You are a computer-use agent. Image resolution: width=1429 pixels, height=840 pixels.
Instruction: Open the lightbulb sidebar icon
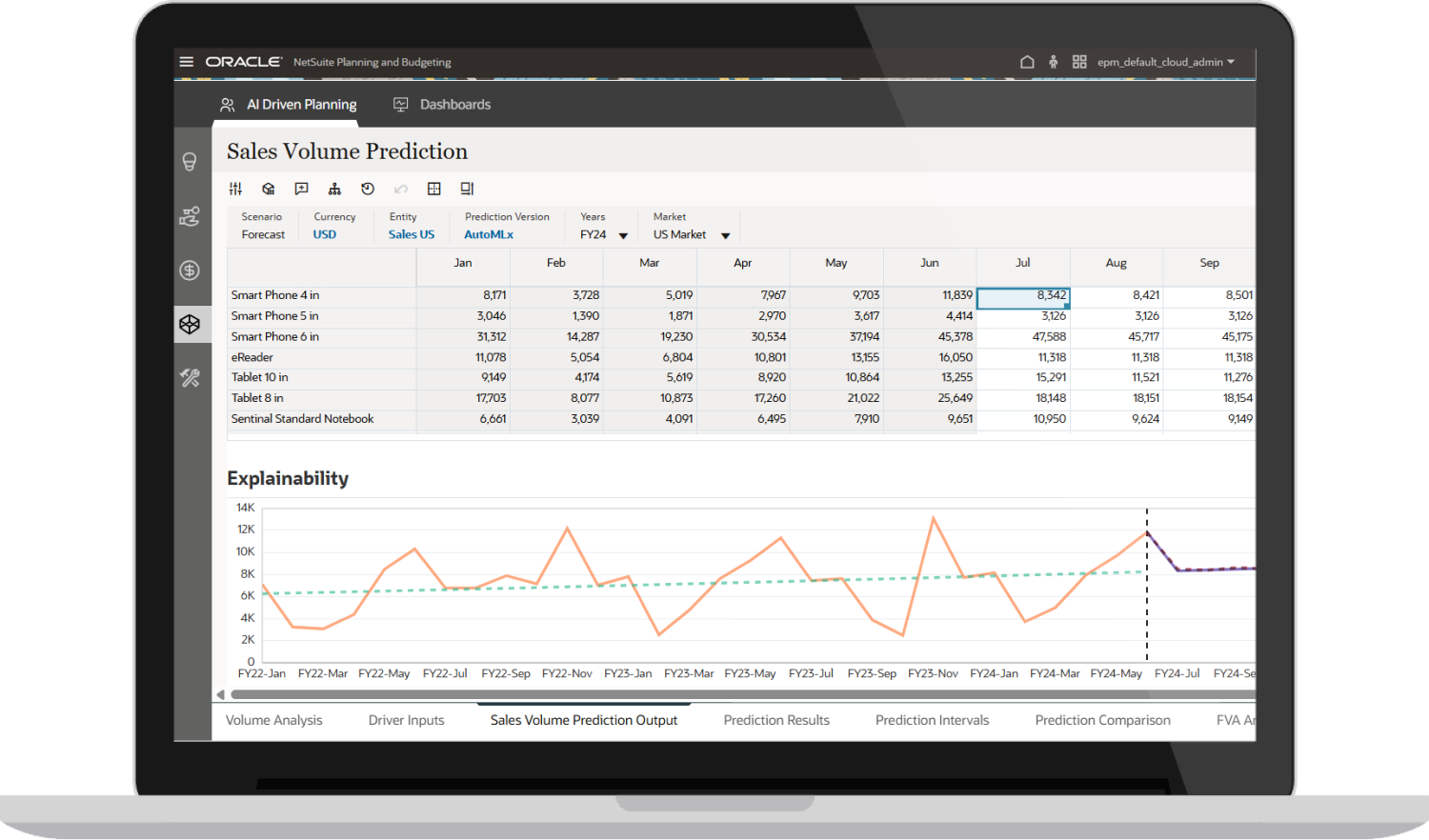pos(190,162)
